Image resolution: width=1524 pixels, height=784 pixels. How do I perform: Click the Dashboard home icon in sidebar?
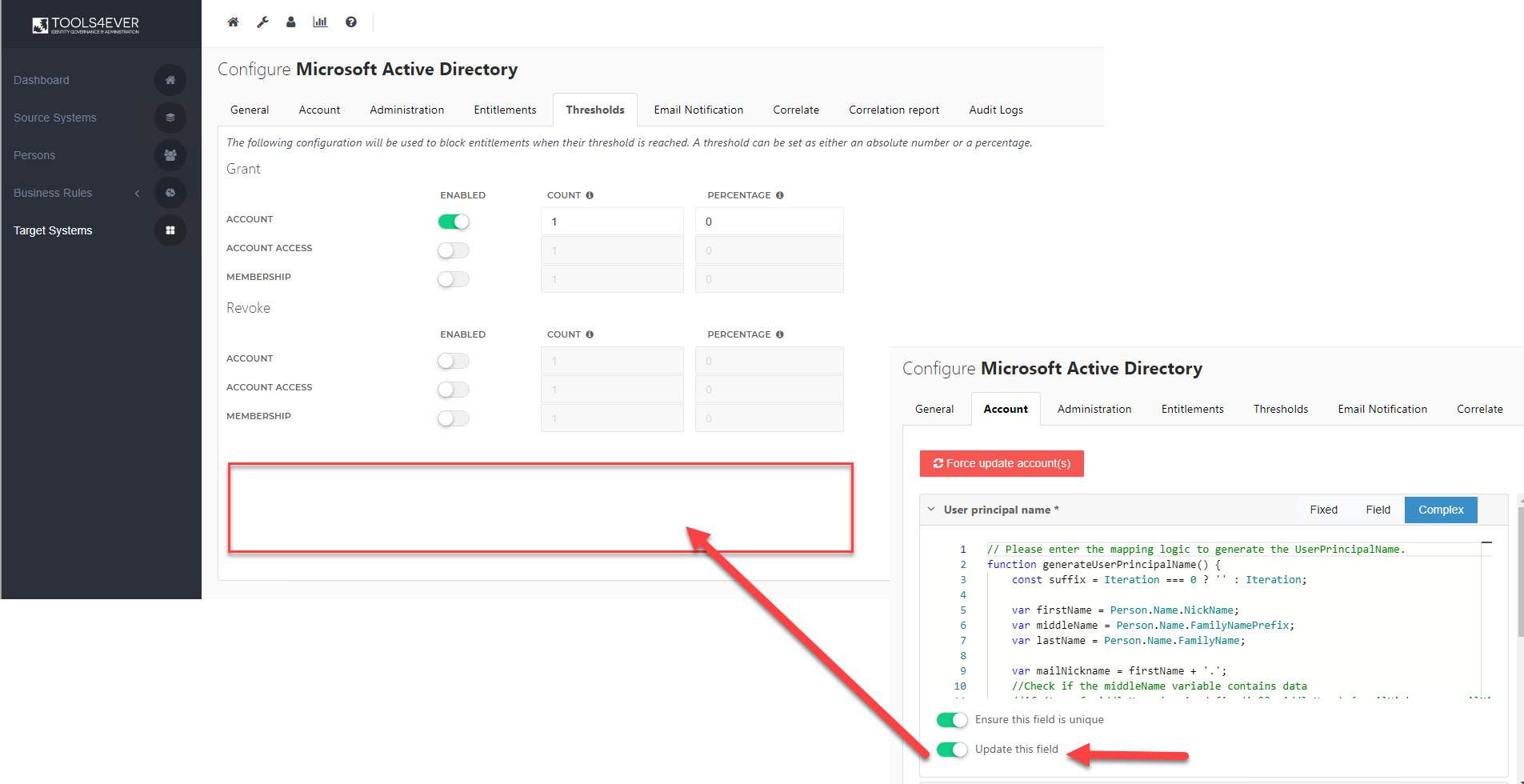coord(170,80)
